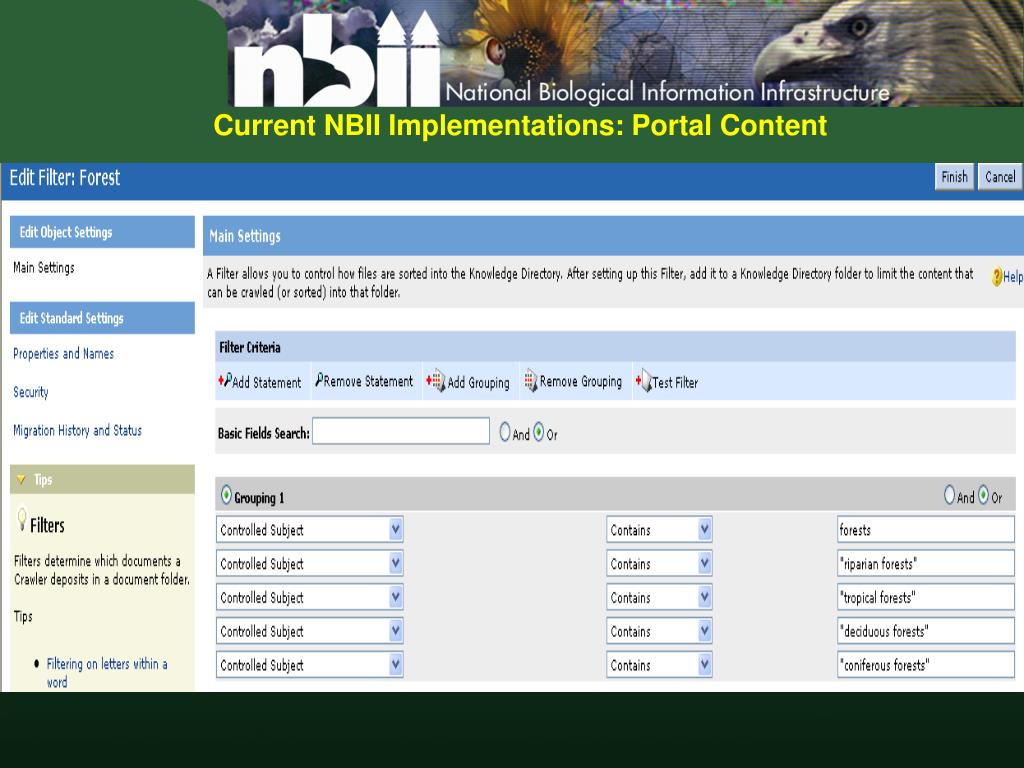This screenshot has height=768, width=1024.
Task: Click the Add Statement label
Action: pyautogui.click(x=266, y=383)
